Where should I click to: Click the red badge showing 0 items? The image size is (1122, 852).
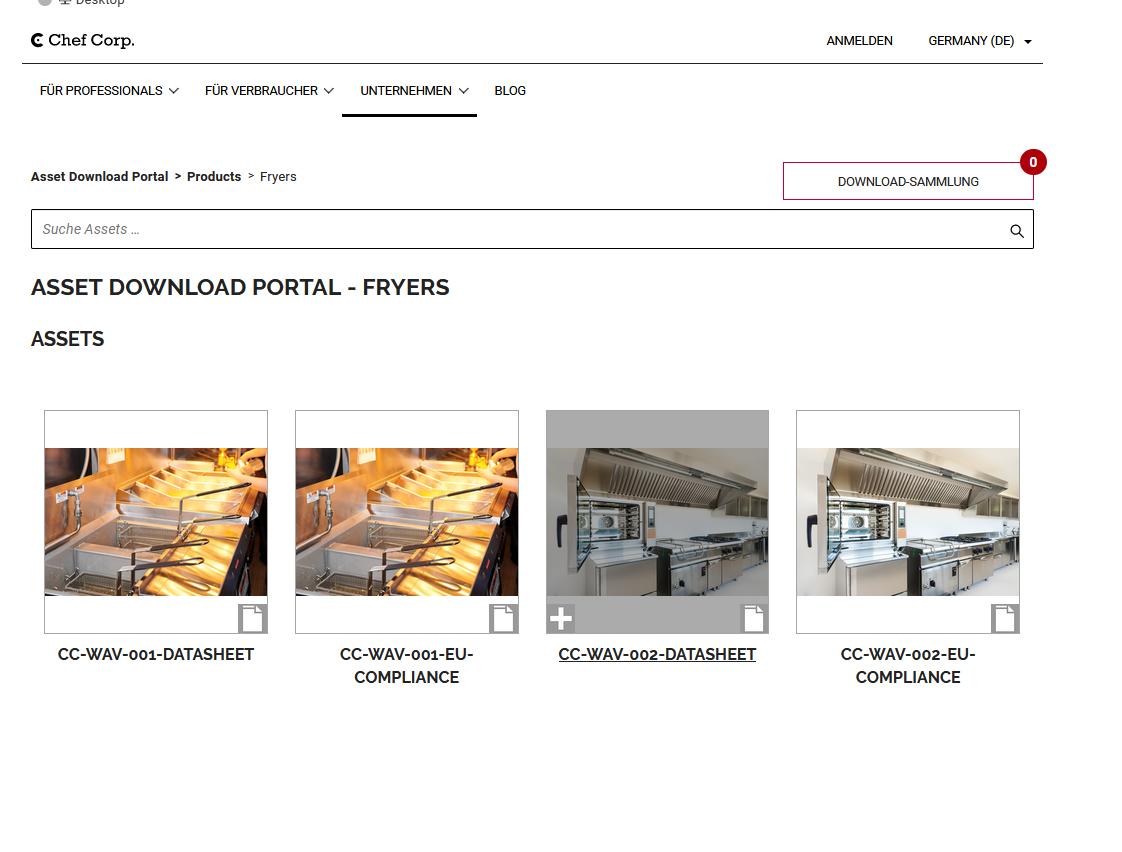tap(1033, 162)
